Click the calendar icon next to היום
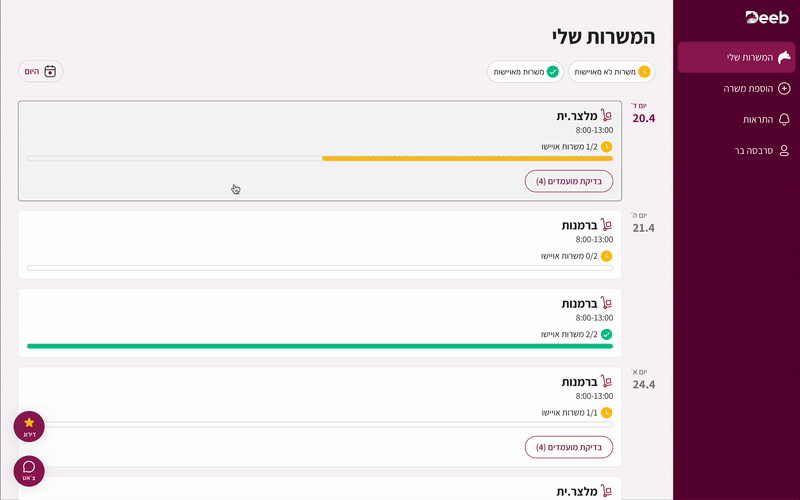The width and height of the screenshot is (800, 500). (50, 71)
